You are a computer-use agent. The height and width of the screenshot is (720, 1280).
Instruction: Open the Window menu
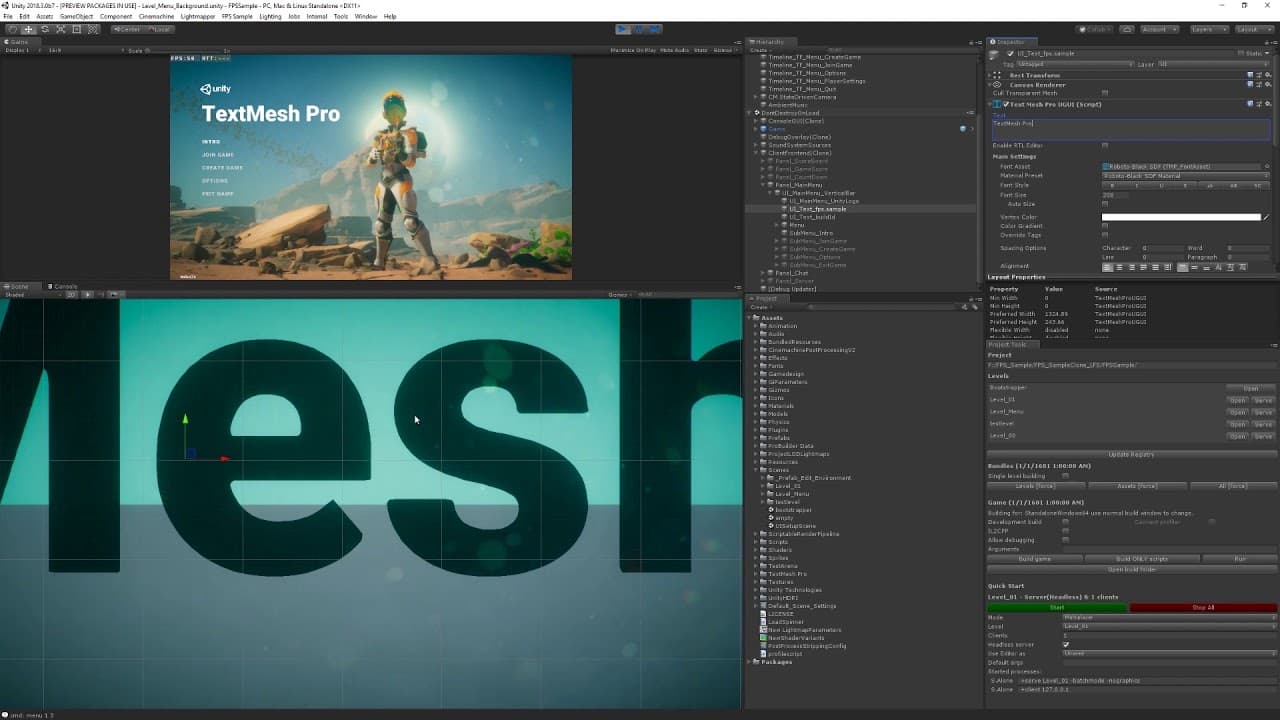coord(366,17)
